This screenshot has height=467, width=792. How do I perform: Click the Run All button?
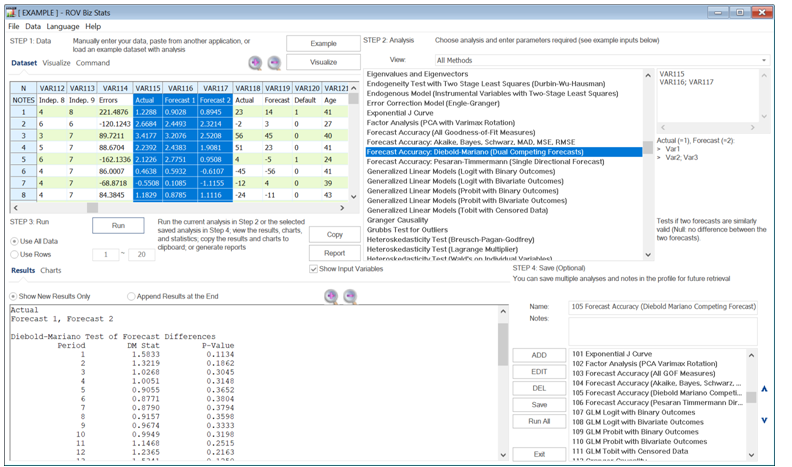coord(539,421)
